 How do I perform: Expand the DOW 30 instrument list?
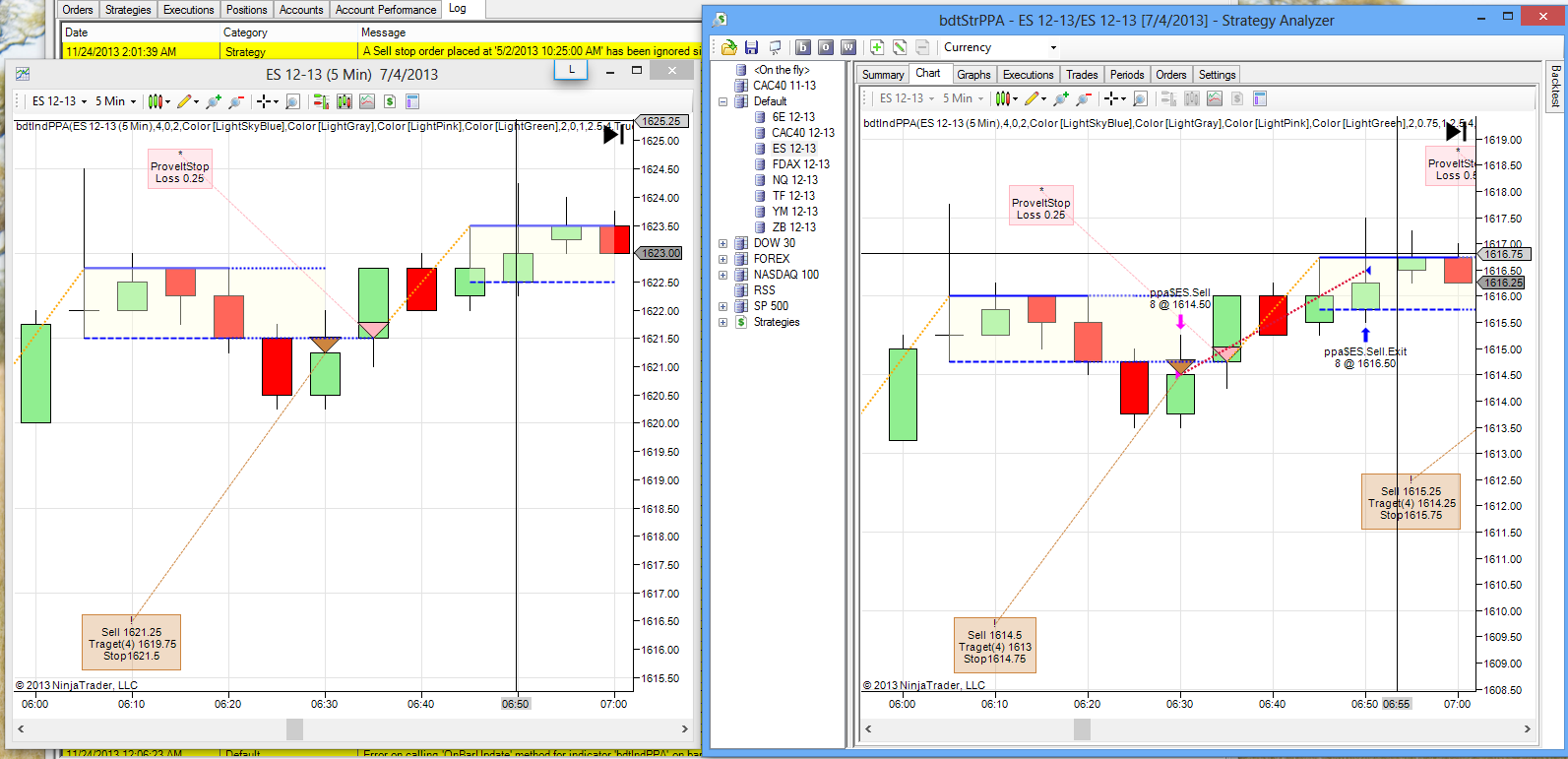722,243
